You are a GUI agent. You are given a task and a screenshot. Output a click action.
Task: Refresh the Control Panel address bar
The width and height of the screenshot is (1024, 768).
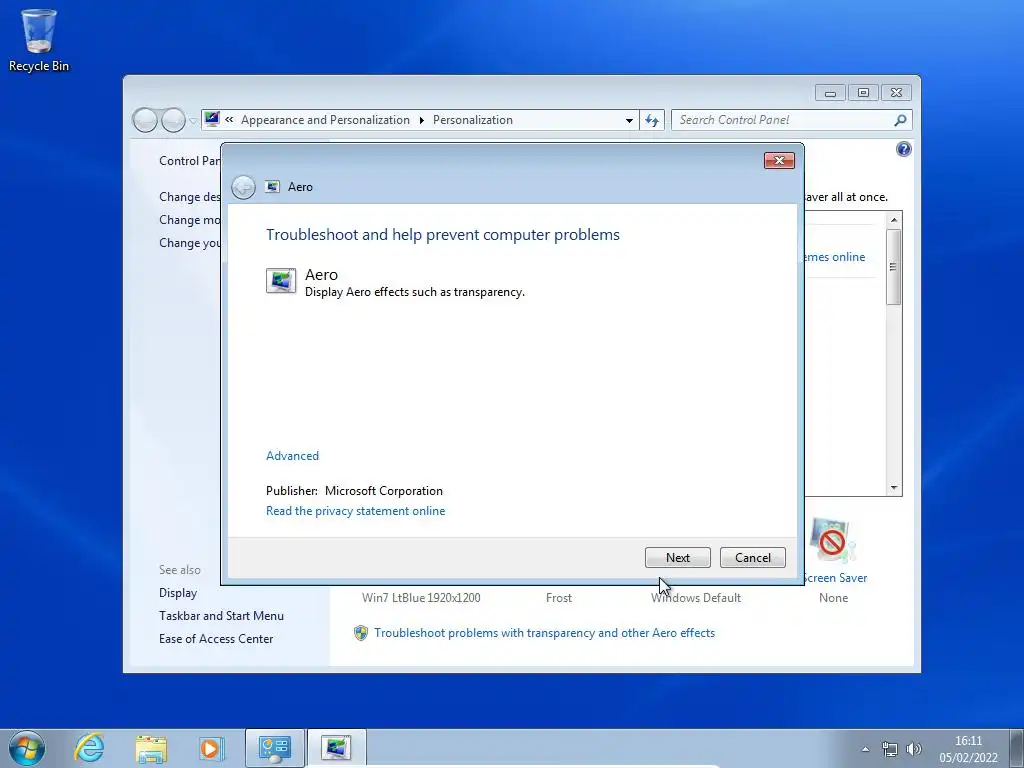[x=652, y=120]
